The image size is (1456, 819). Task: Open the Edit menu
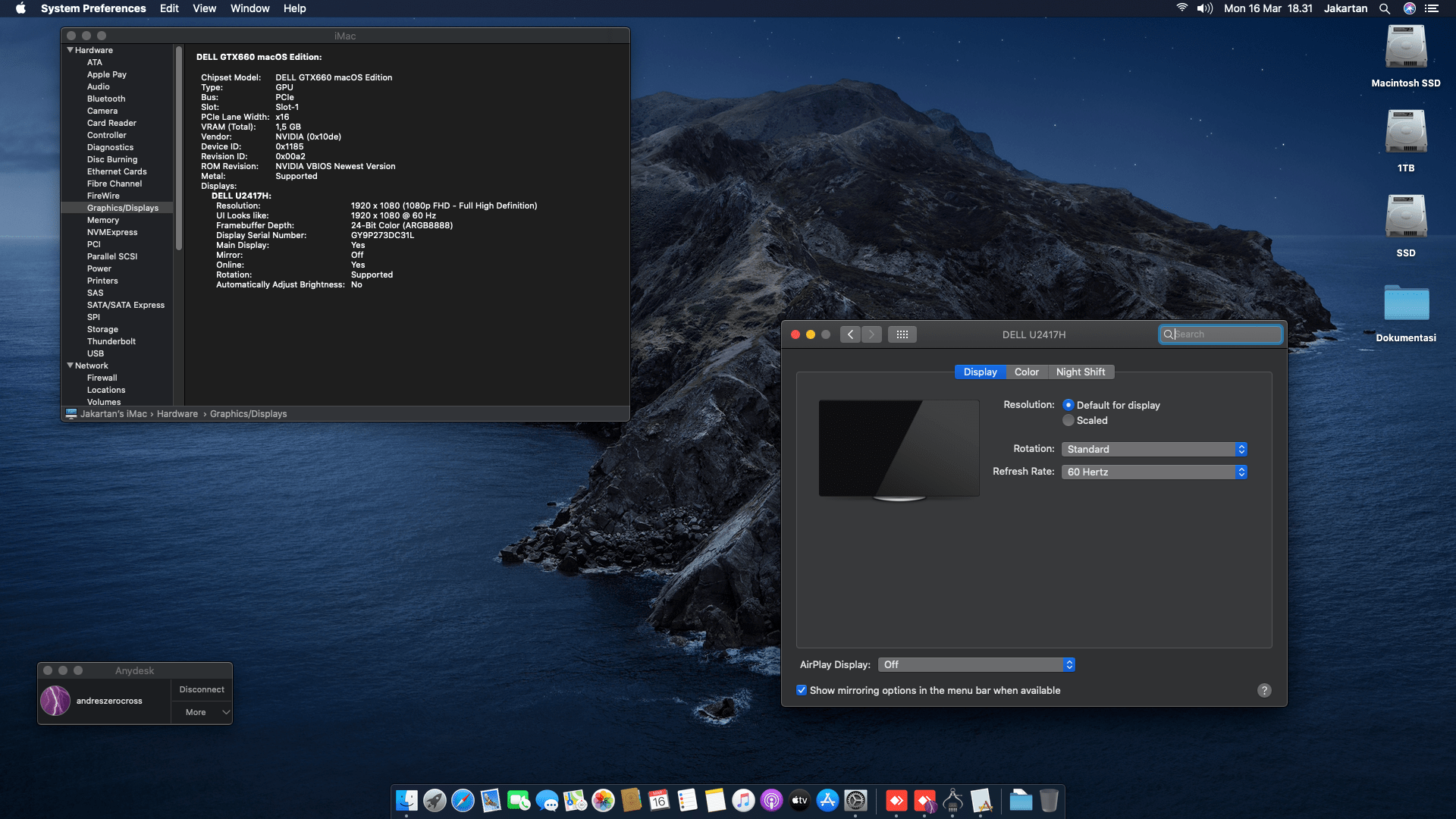169,8
